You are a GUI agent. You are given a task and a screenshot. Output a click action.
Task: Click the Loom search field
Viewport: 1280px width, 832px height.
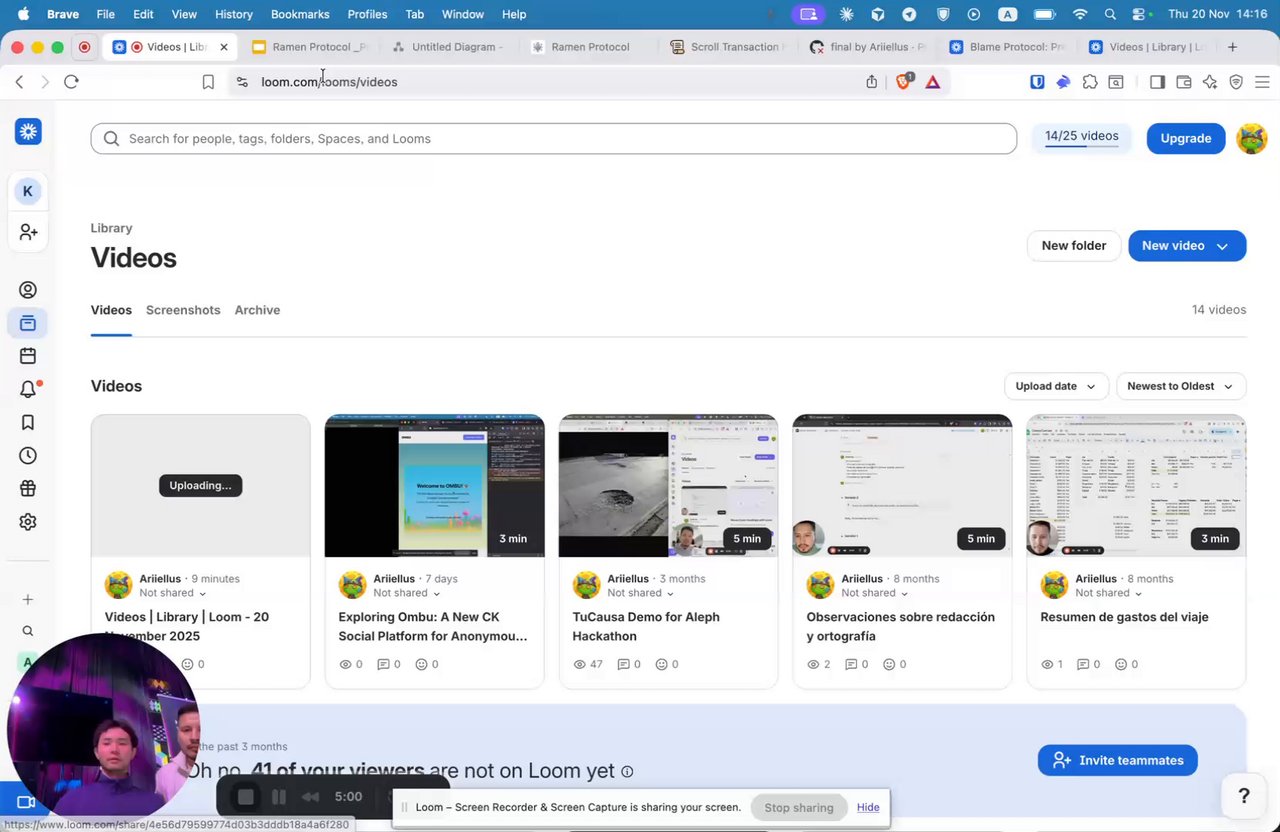pos(554,139)
